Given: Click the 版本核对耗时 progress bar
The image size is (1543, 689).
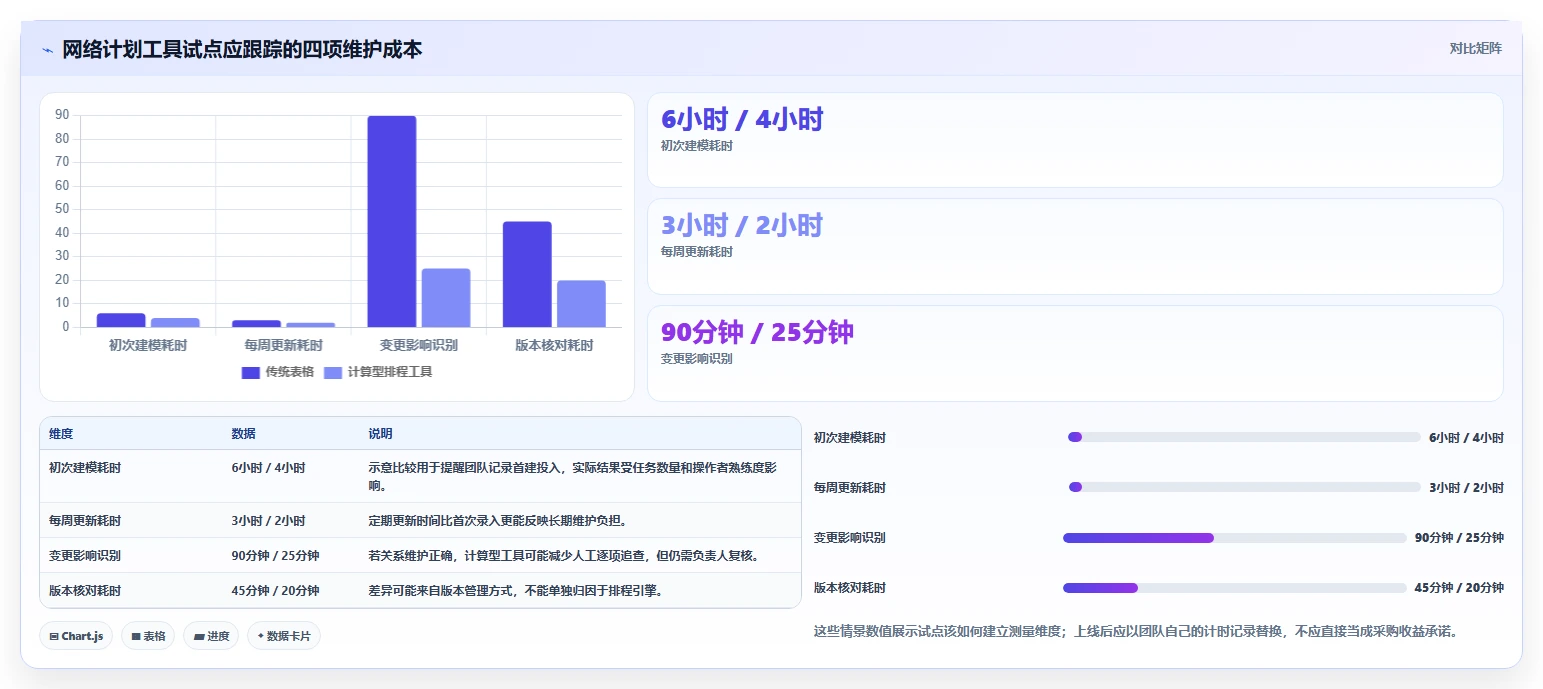Looking at the screenshot, I should pos(1235,588).
